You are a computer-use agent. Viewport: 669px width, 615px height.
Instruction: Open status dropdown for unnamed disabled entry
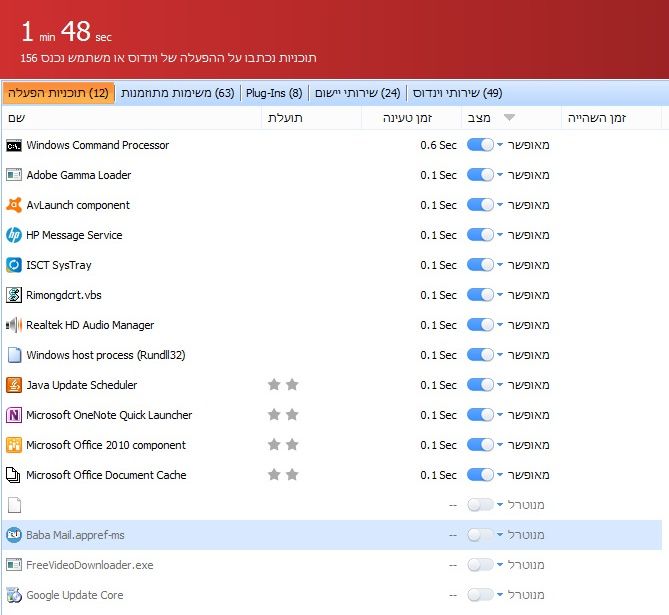[500, 504]
